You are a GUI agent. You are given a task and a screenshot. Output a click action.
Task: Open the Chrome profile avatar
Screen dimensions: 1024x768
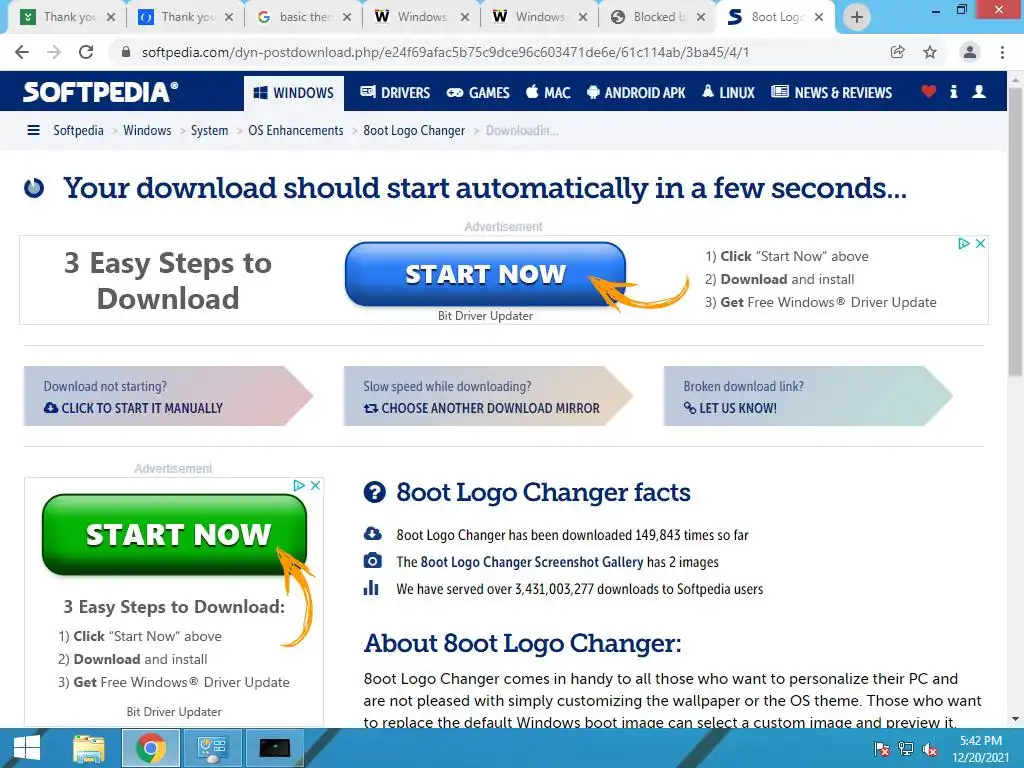tap(970, 52)
